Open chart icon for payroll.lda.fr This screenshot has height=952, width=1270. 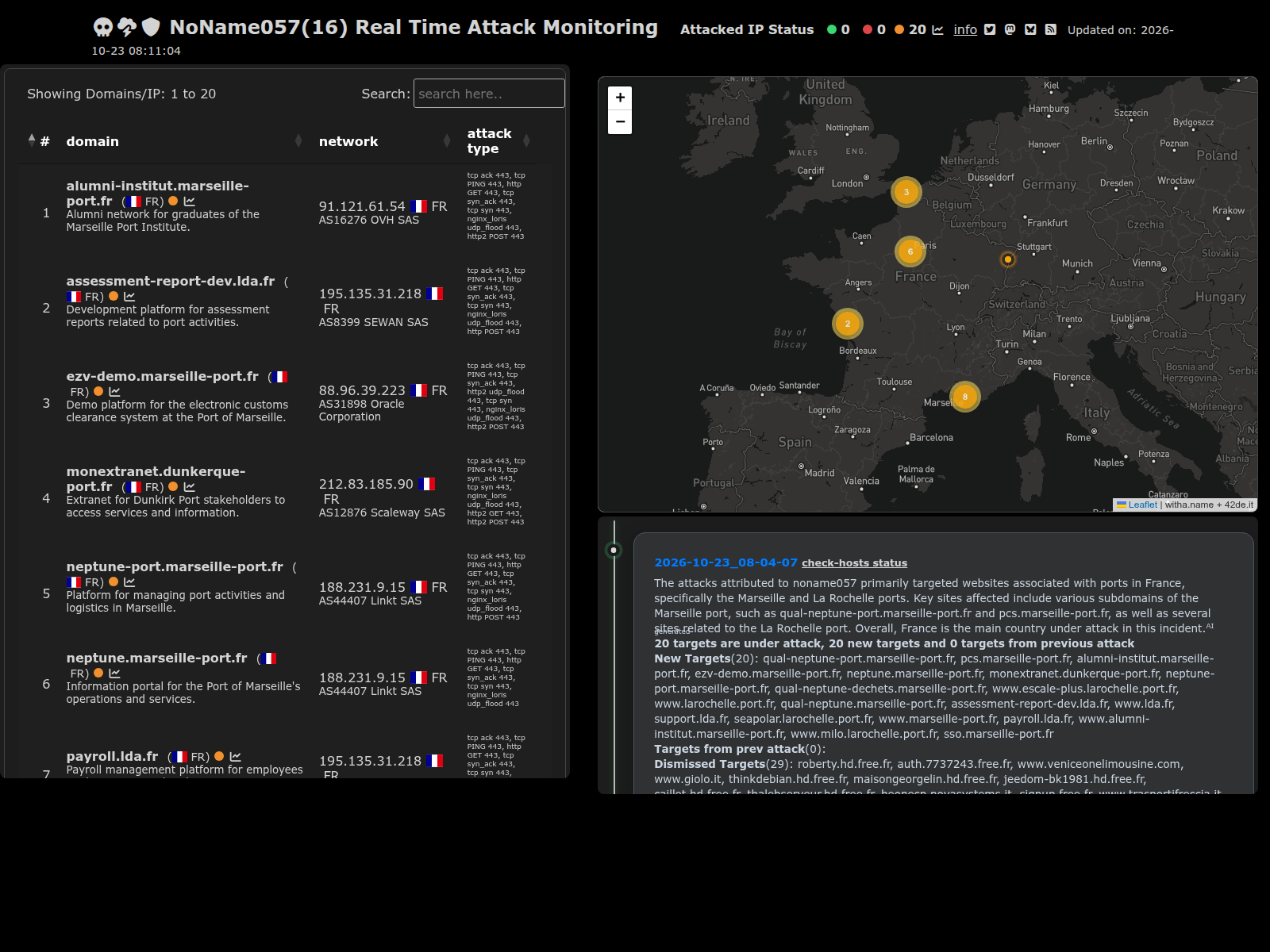(235, 757)
